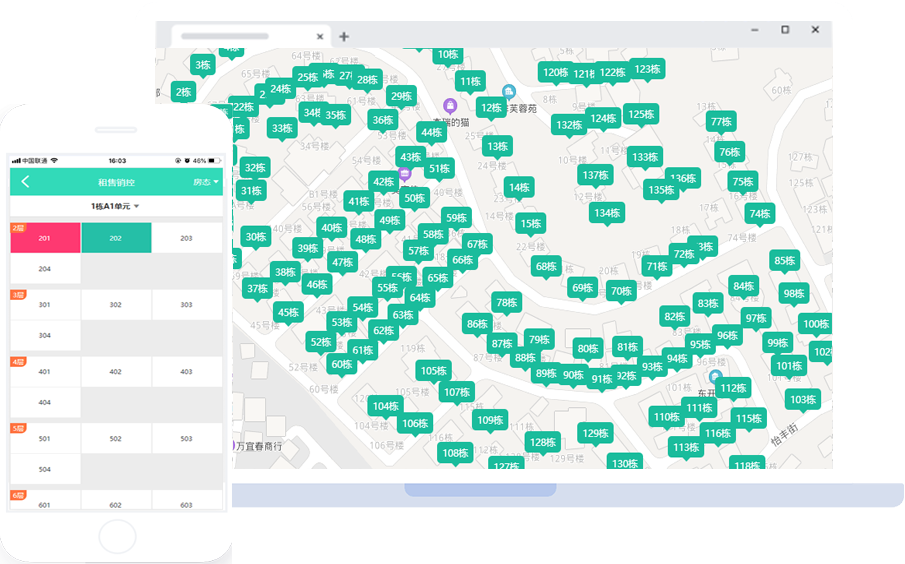Select the 85栋 building pin
Image resolution: width=905 pixels, height=564 pixels.
[784, 261]
